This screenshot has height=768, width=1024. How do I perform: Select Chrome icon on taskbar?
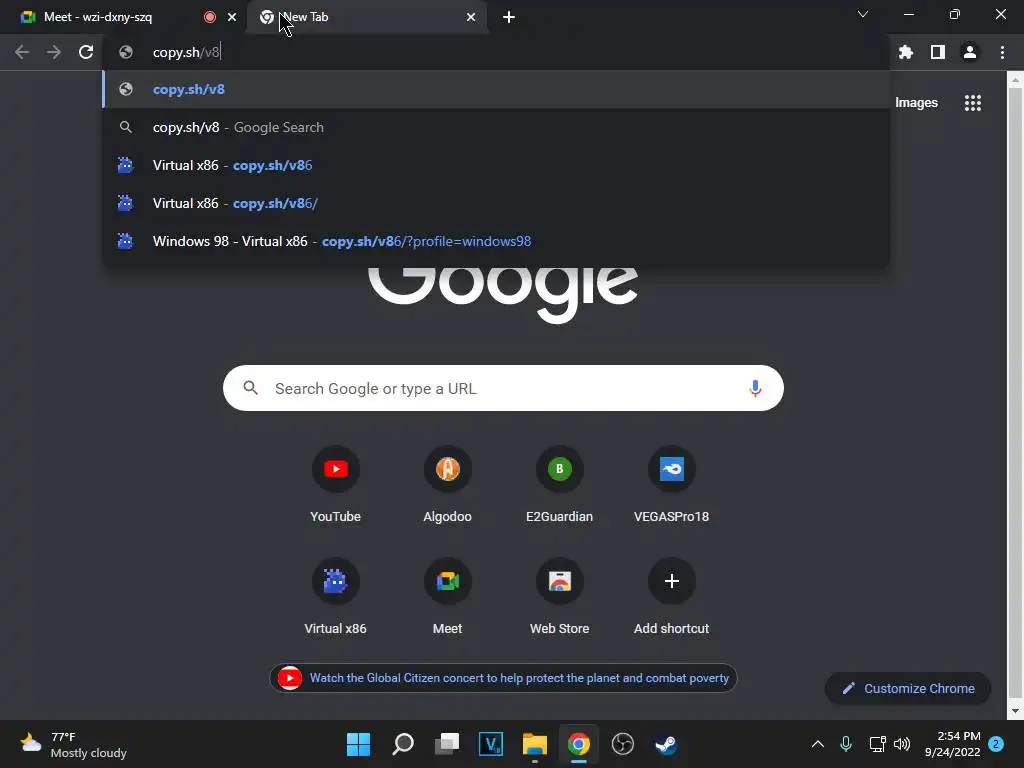coord(579,744)
